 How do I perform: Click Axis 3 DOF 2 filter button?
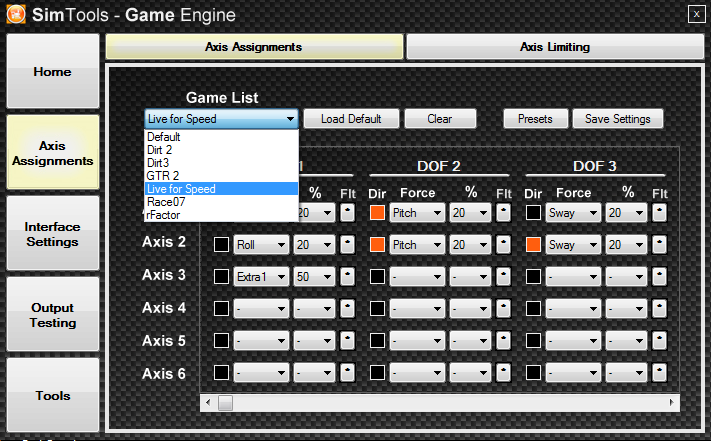[503, 276]
